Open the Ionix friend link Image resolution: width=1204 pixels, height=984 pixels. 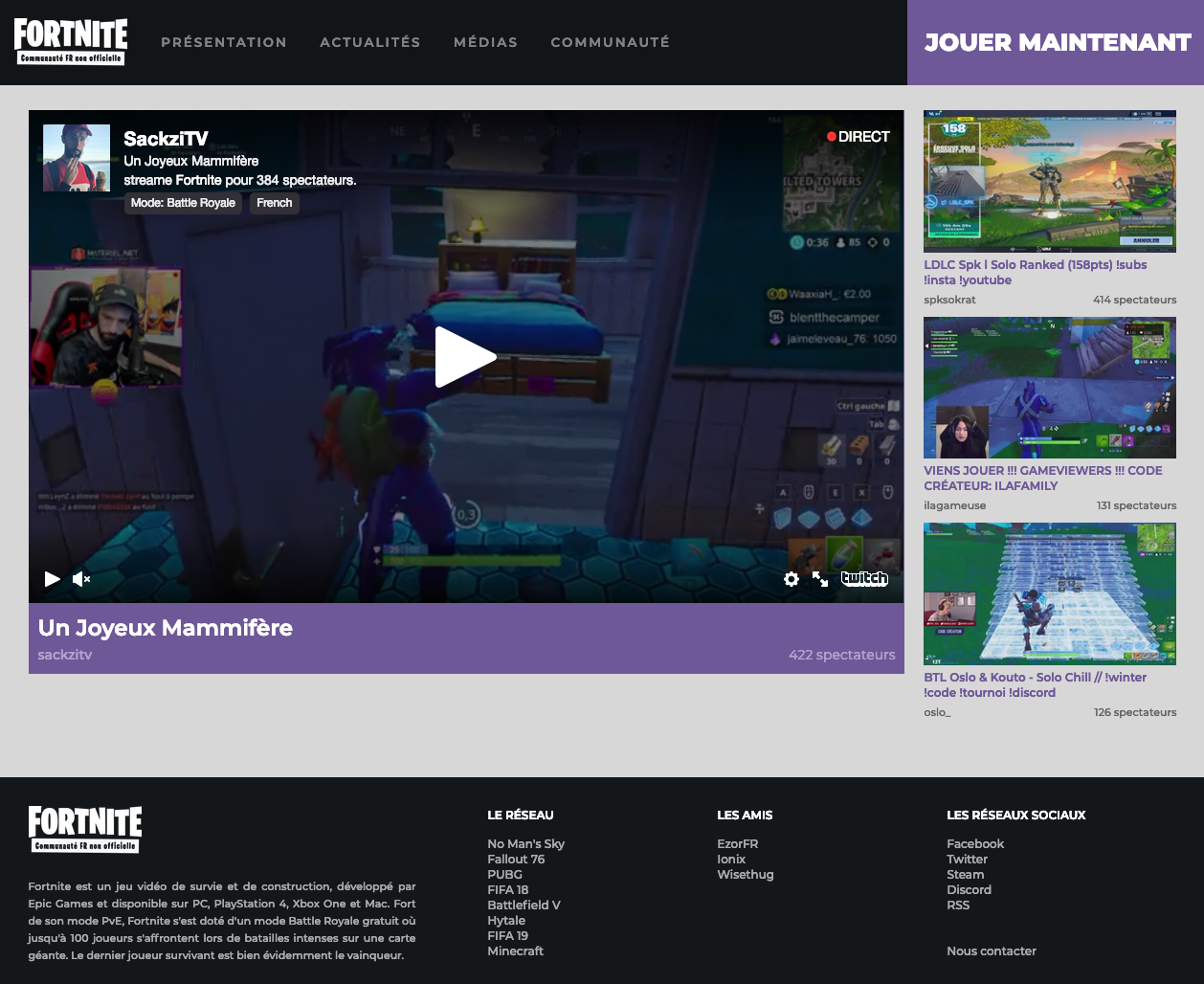pos(731,860)
